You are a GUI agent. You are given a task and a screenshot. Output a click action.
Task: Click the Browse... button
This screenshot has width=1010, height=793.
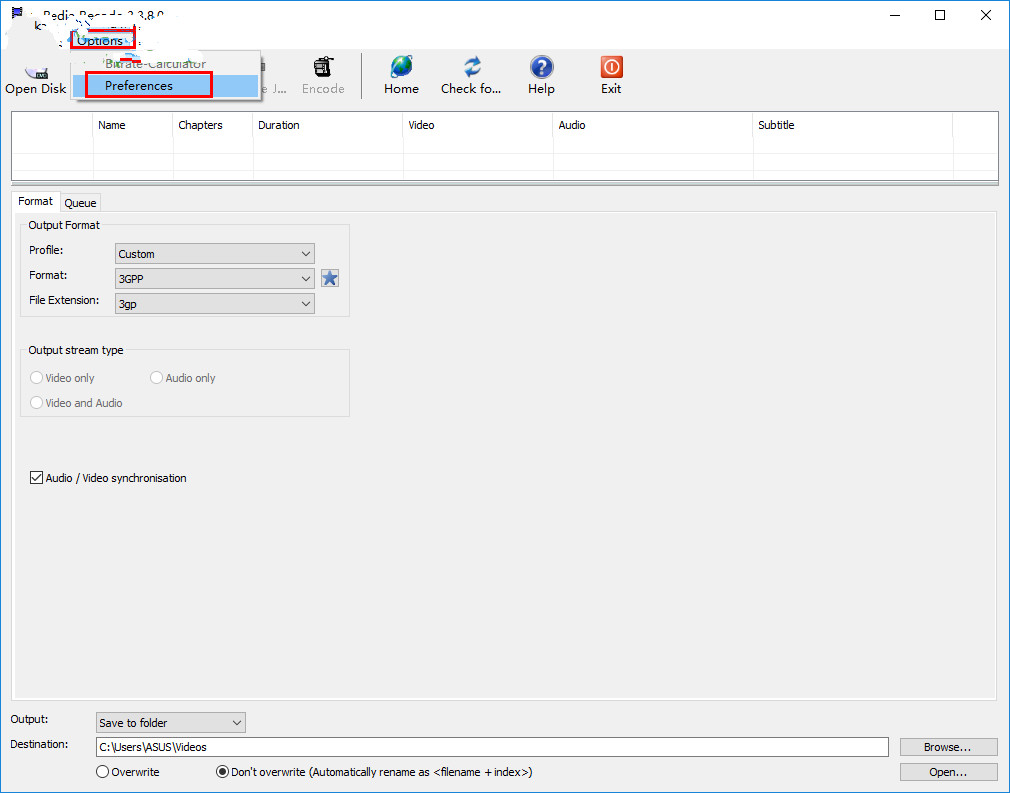coord(948,747)
